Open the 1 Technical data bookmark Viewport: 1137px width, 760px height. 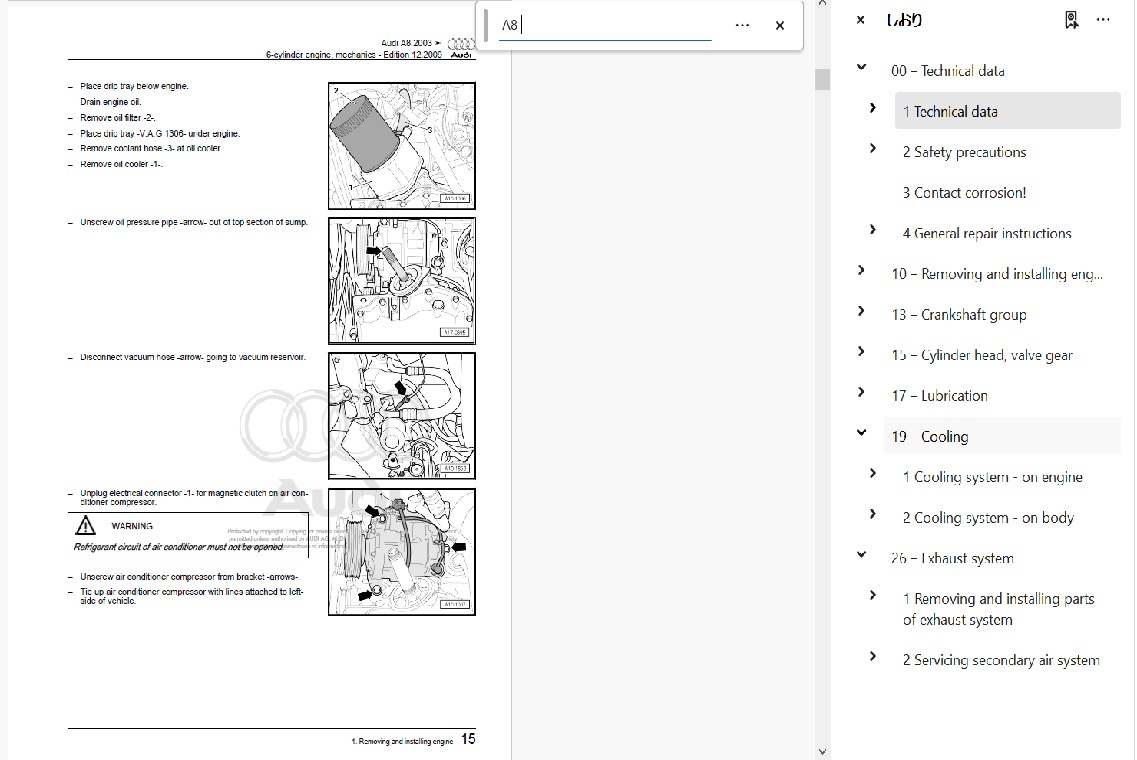click(1007, 111)
